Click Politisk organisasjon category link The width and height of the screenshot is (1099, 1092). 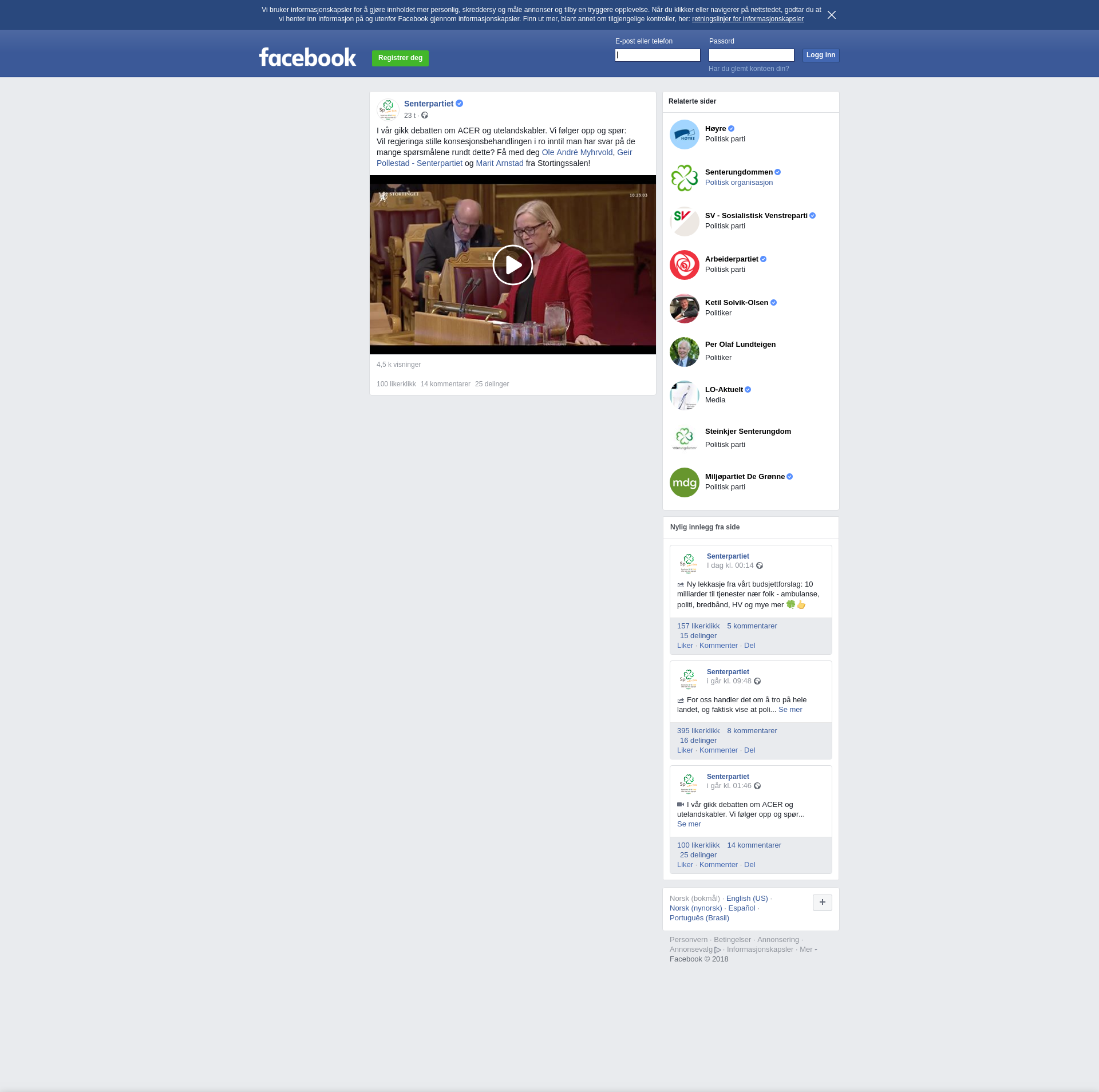point(739,183)
